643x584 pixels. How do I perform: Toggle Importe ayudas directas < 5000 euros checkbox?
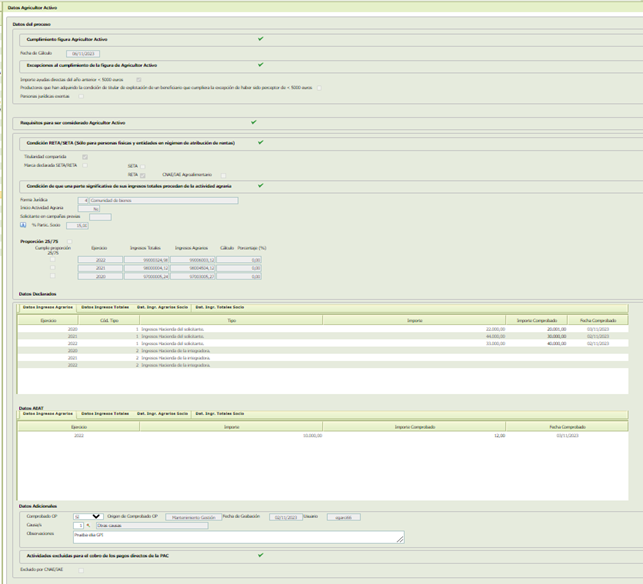coord(139,79)
